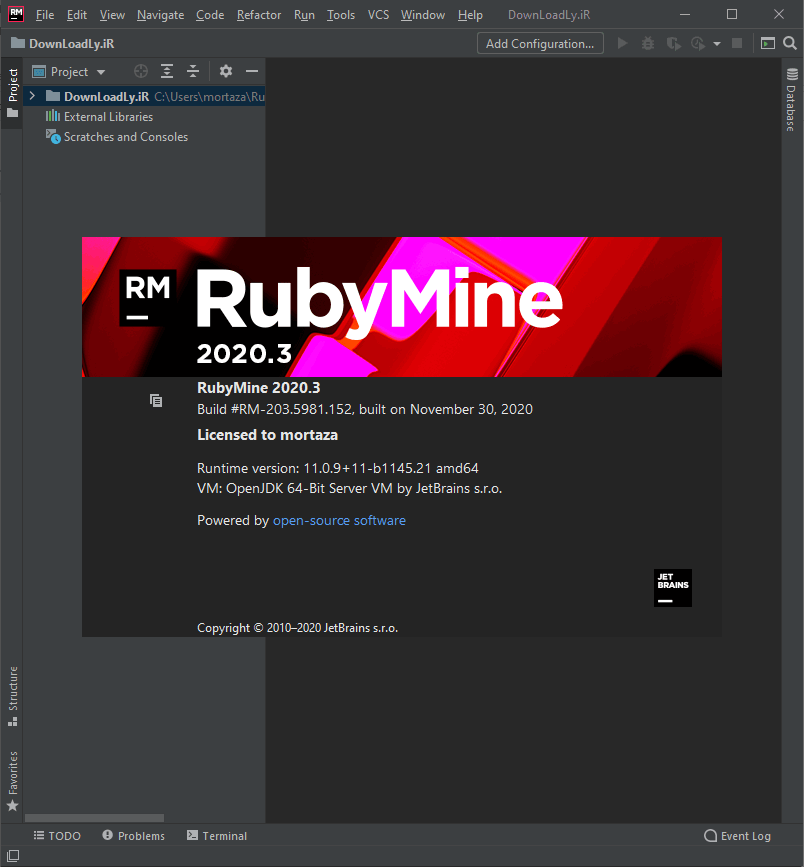The image size is (804, 867).
Task: Click the Stop square icon
Action: click(x=737, y=43)
